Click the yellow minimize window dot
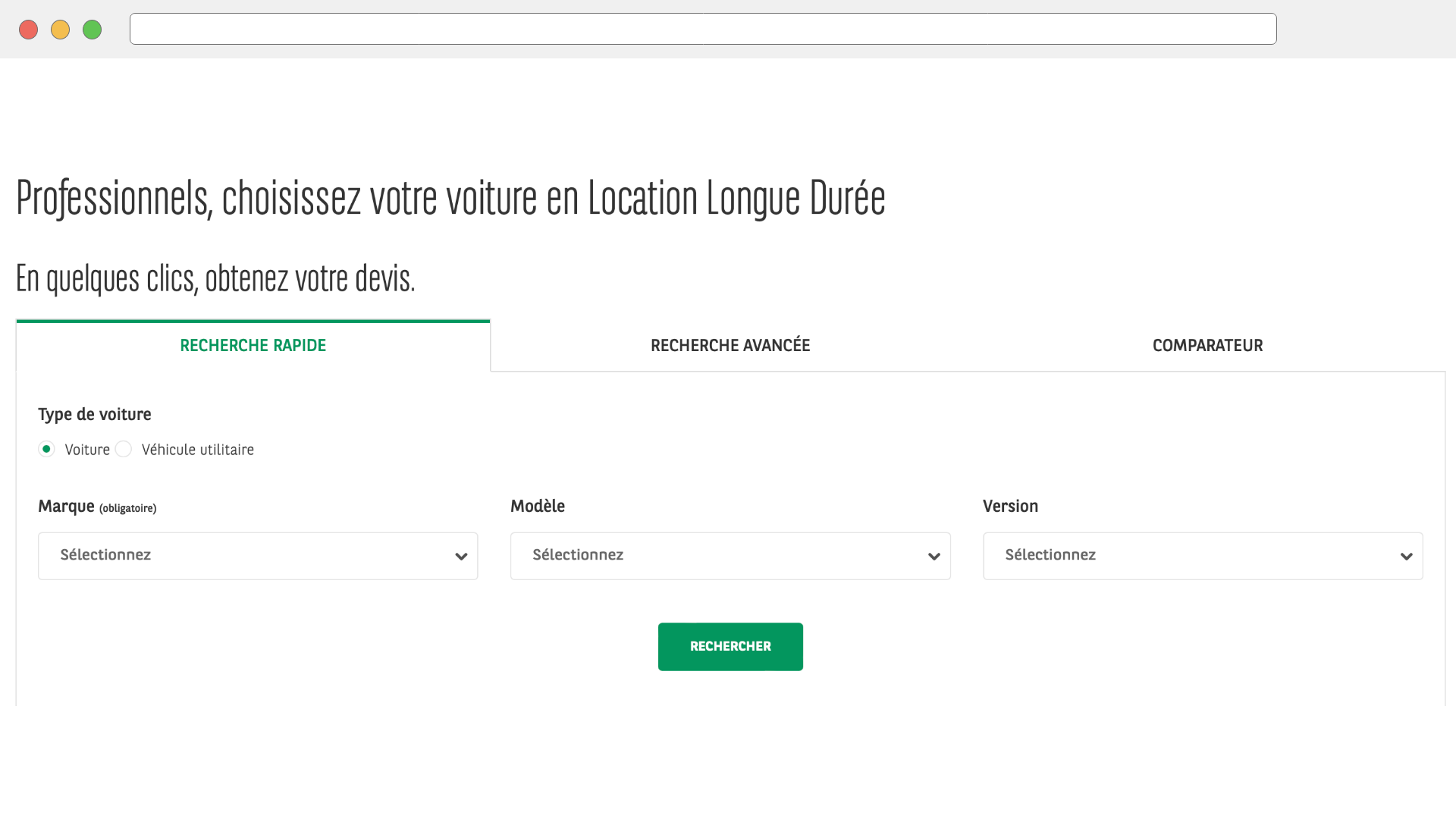This screenshot has width=1456, height=819. 60,30
